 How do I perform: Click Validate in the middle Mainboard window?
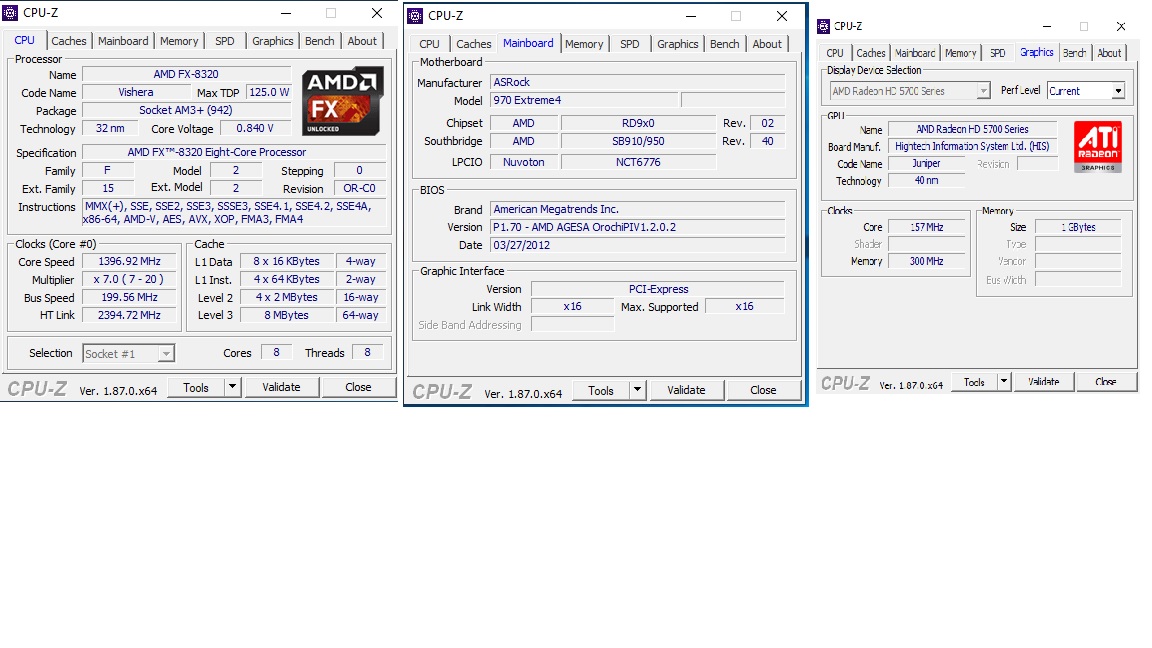(686, 390)
